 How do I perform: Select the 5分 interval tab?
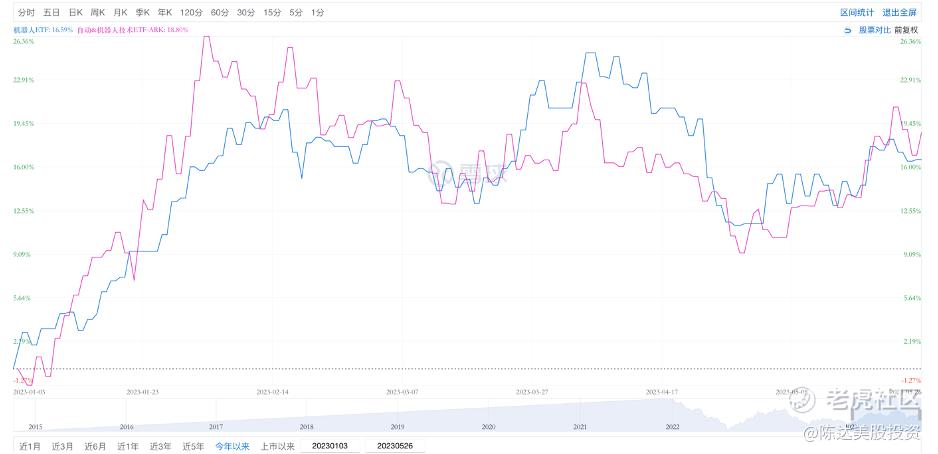[x=295, y=12]
